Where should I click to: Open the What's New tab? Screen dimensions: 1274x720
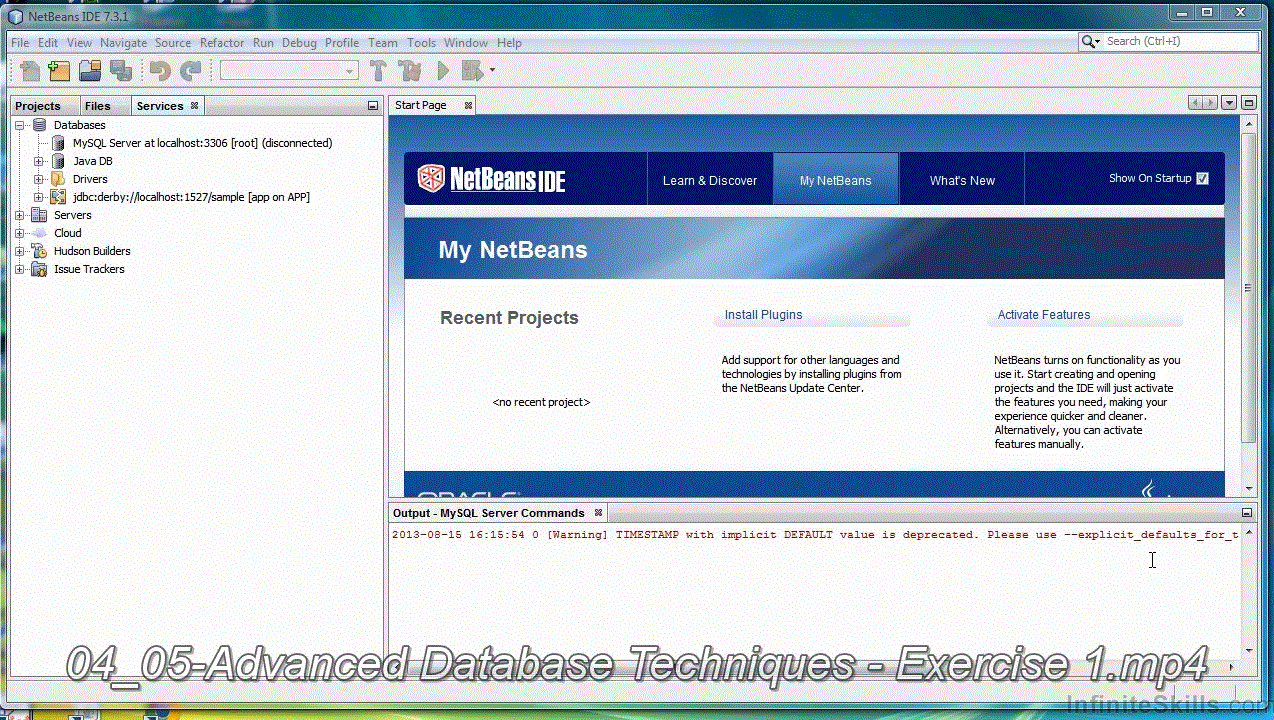click(962, 180)
